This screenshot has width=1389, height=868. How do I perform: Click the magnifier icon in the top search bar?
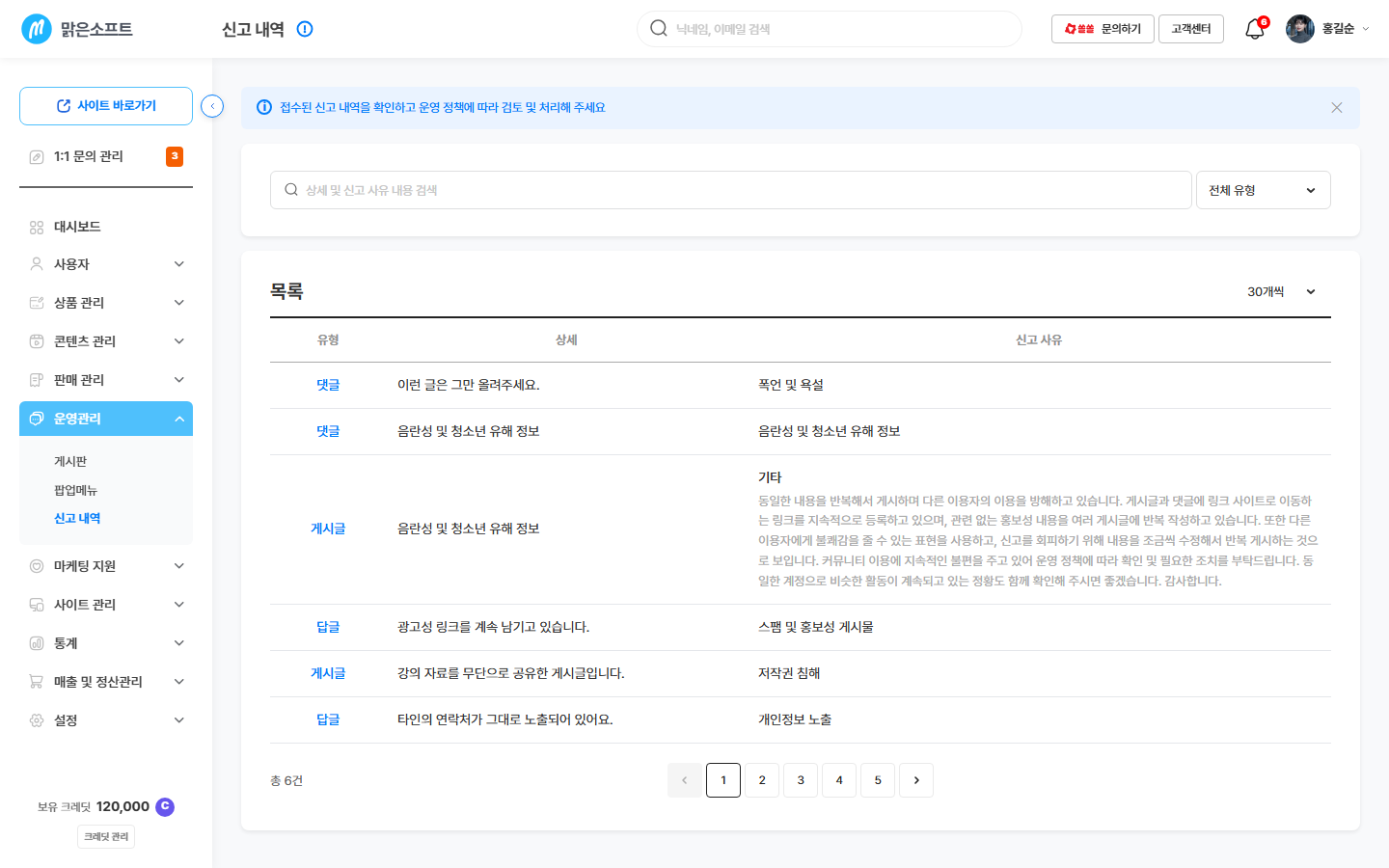pos(659,29)
